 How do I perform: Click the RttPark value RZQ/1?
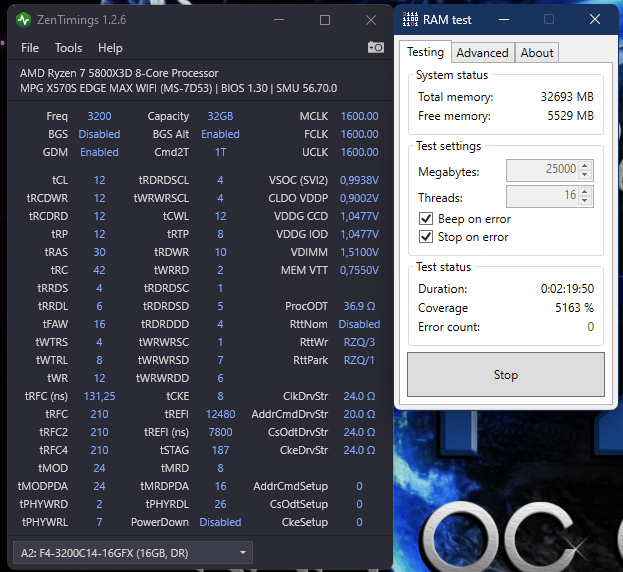[x=359, y=360]
